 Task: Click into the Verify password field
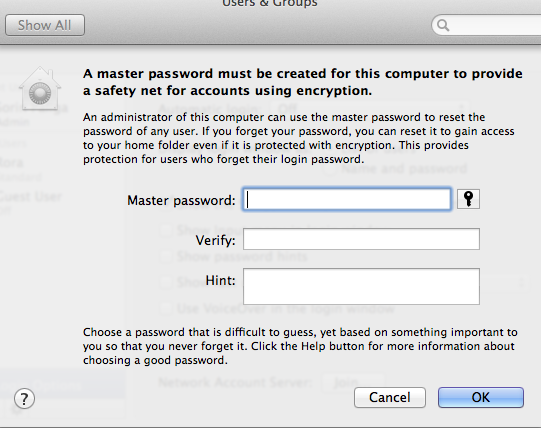coord(361,239)
